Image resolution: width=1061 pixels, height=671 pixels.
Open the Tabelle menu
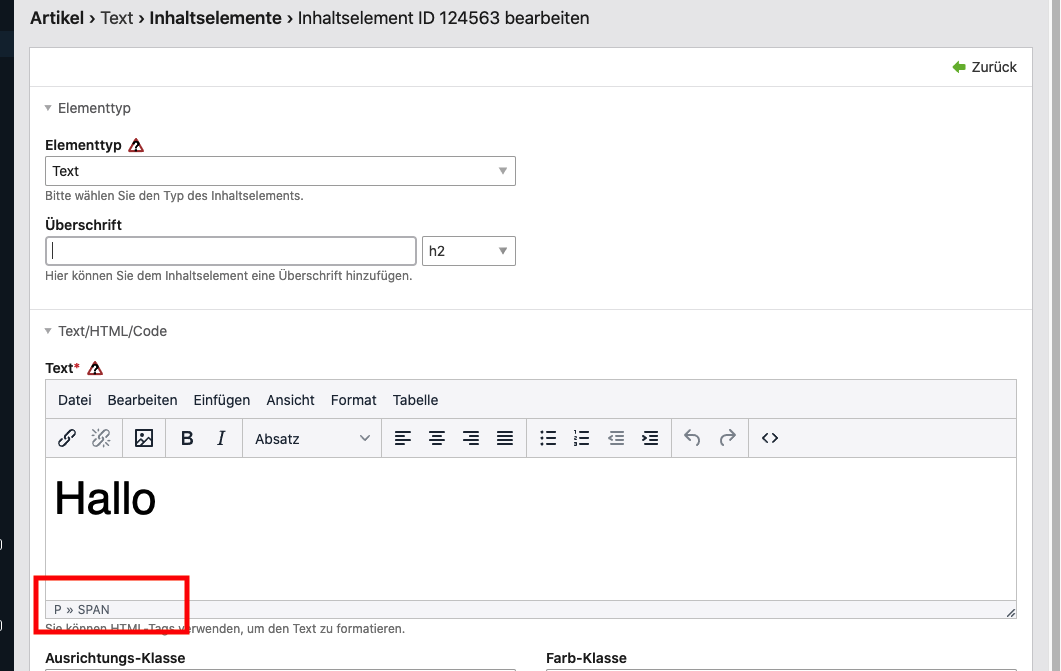(x=415, y=400)
